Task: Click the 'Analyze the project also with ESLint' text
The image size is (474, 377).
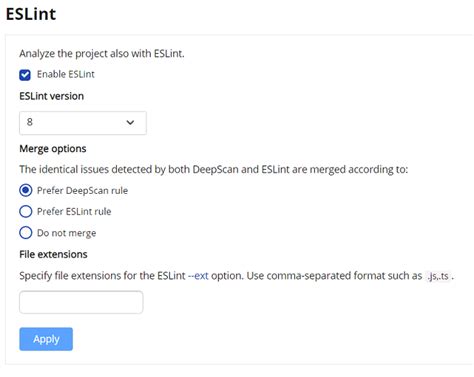Action: [102, 54]
